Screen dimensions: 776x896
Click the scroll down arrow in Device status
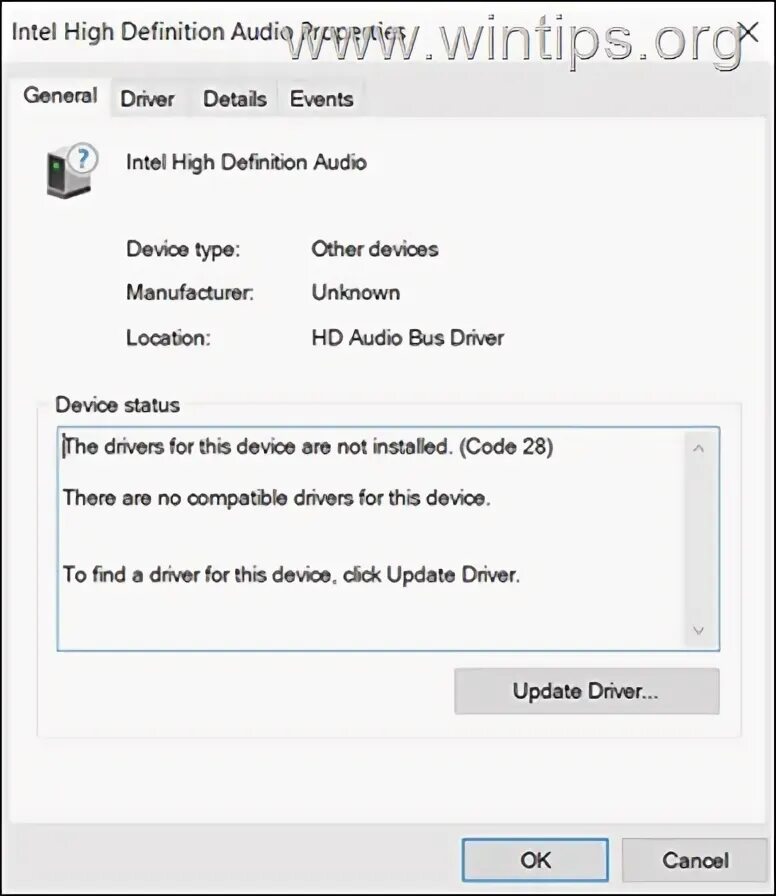click(x=698, y=631)
